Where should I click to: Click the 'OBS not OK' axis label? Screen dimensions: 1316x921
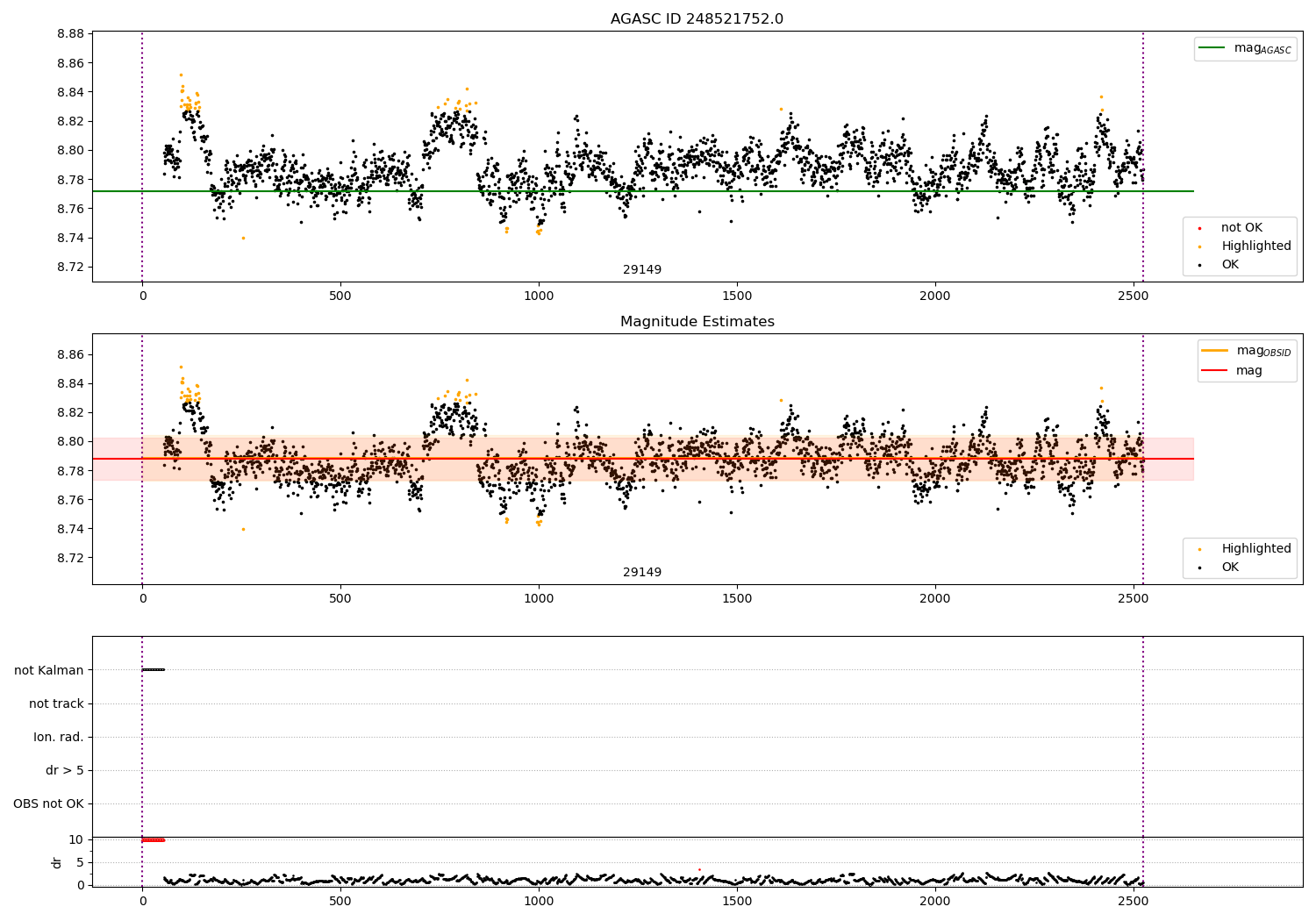click(x=49, y=803)
